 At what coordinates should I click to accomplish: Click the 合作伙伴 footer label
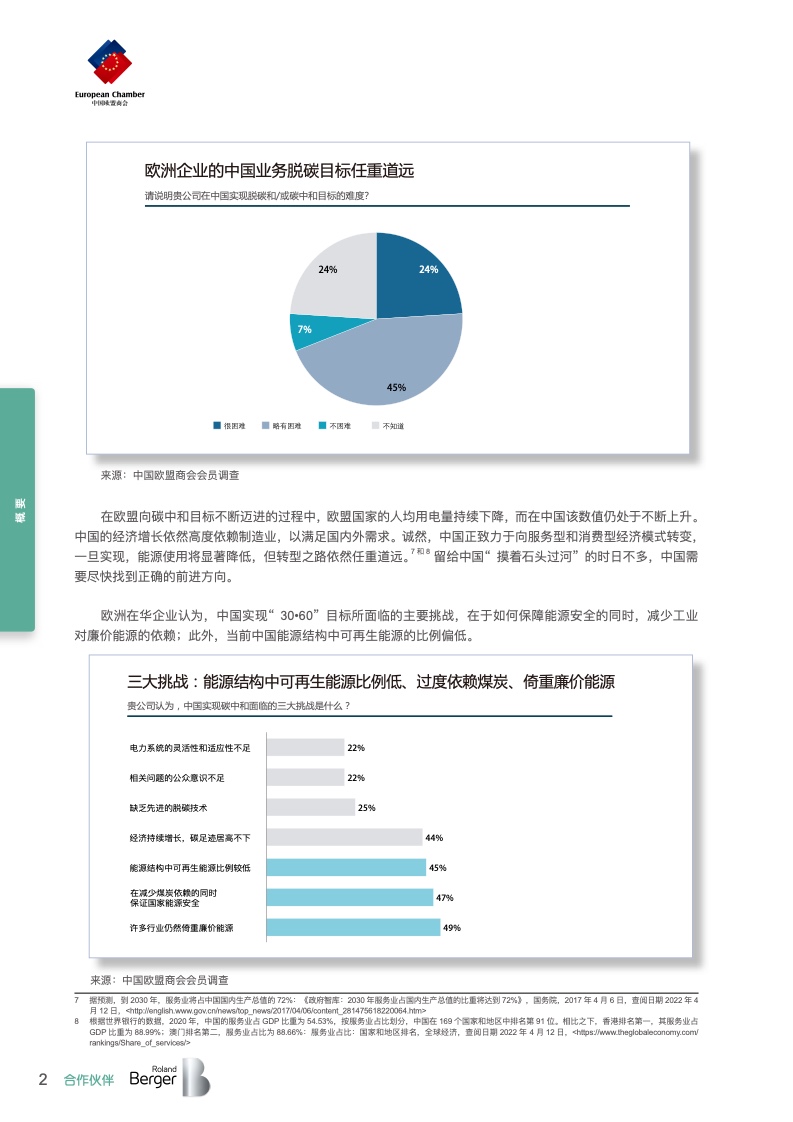pos(89,1080)
